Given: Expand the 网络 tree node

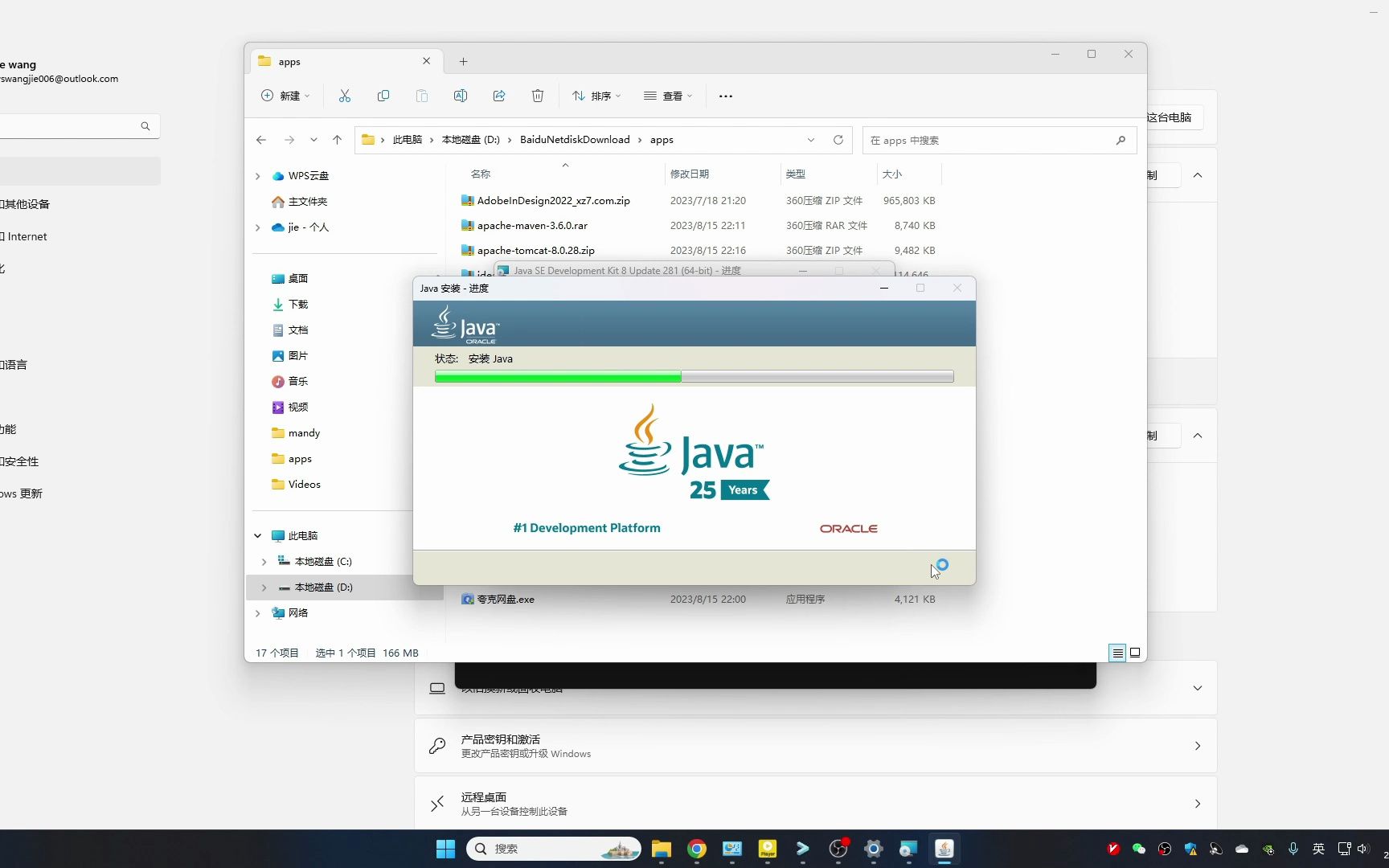Looking at the screenshot, I should click(x=258, y=613).
